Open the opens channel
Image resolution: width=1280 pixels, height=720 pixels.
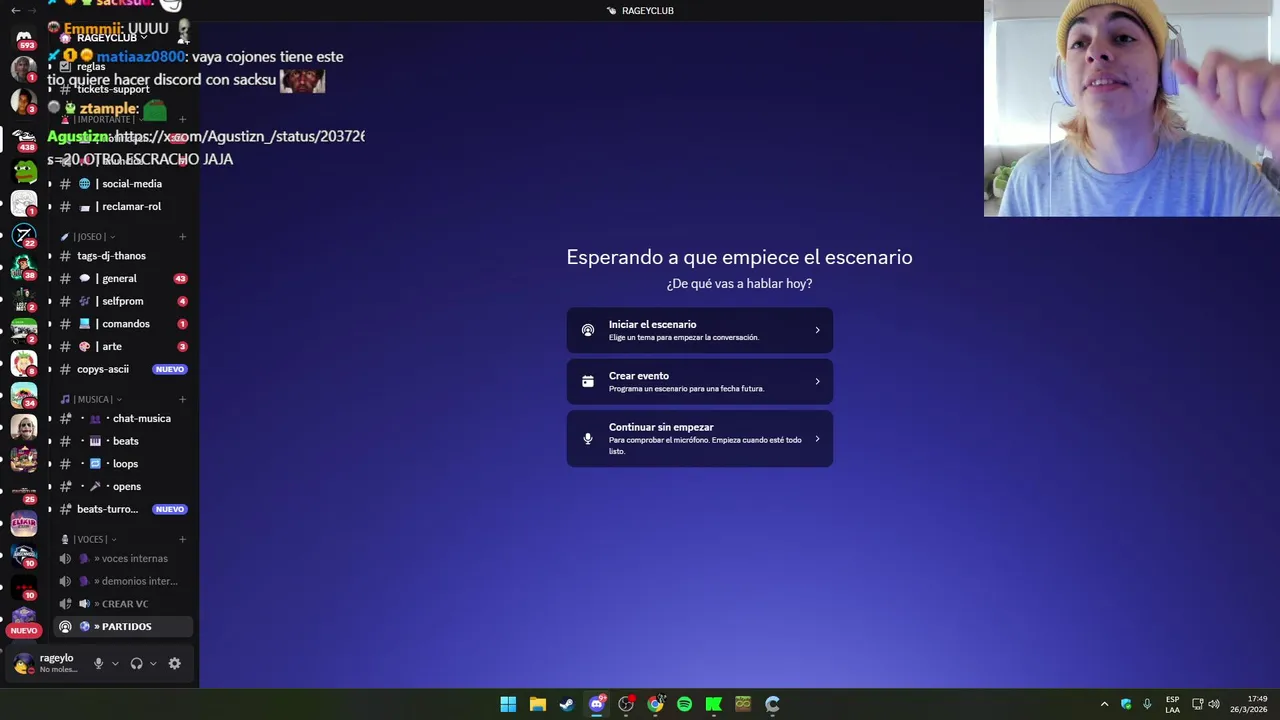(123, 486)
